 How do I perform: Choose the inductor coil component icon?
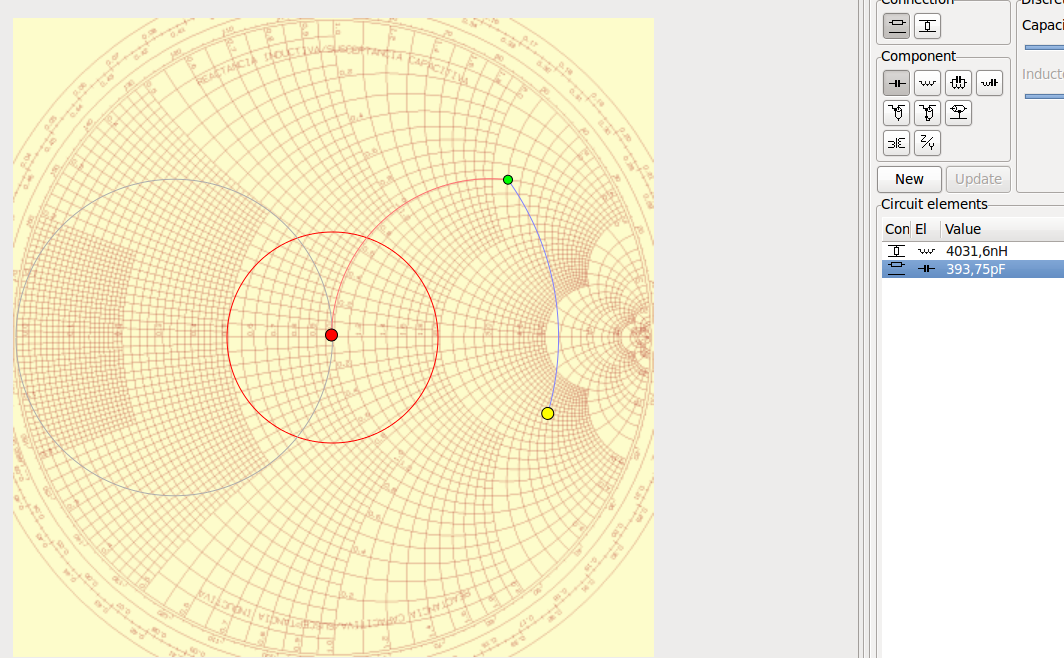(927, 83)
